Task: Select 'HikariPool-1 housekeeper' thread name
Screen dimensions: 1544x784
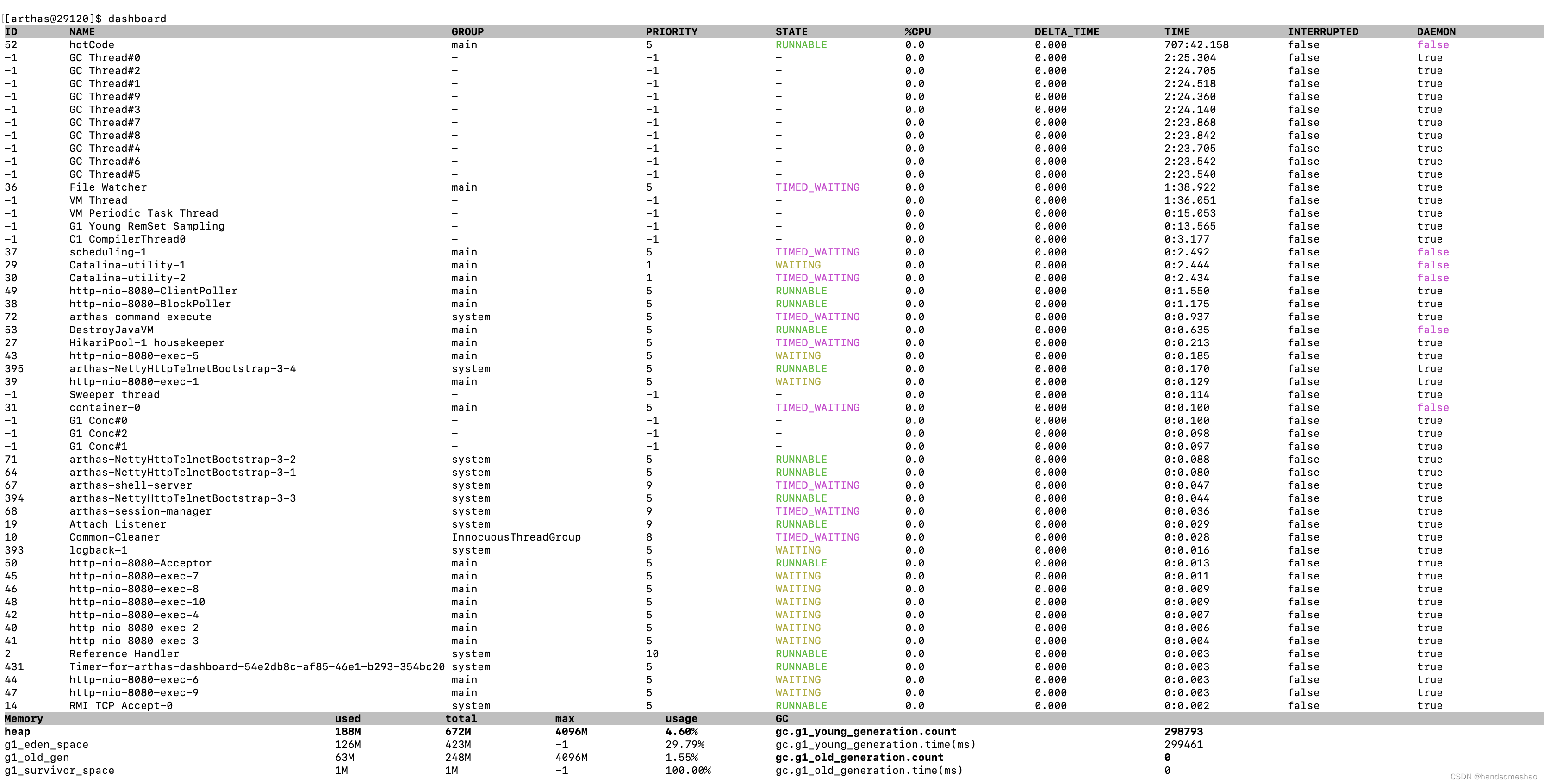Action: point(147,343)
